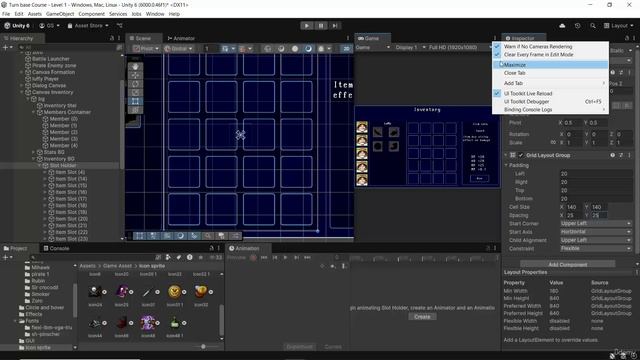The width and height of the screenshot is (640, 360).
Task: Click the Create button in Animation panel
Action: point(422,317)
